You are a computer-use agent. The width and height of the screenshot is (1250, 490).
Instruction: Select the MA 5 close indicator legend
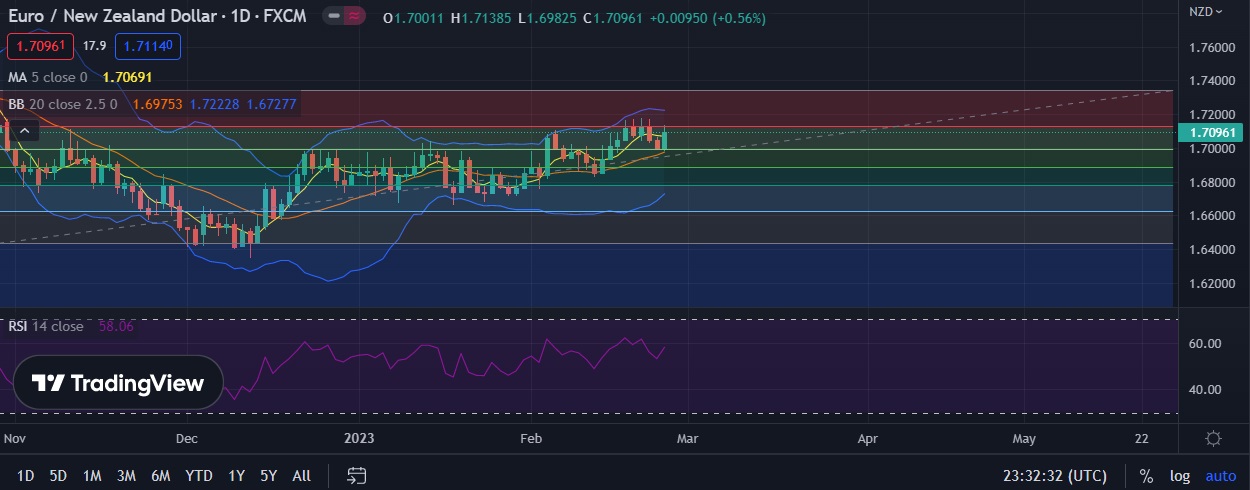47,77
